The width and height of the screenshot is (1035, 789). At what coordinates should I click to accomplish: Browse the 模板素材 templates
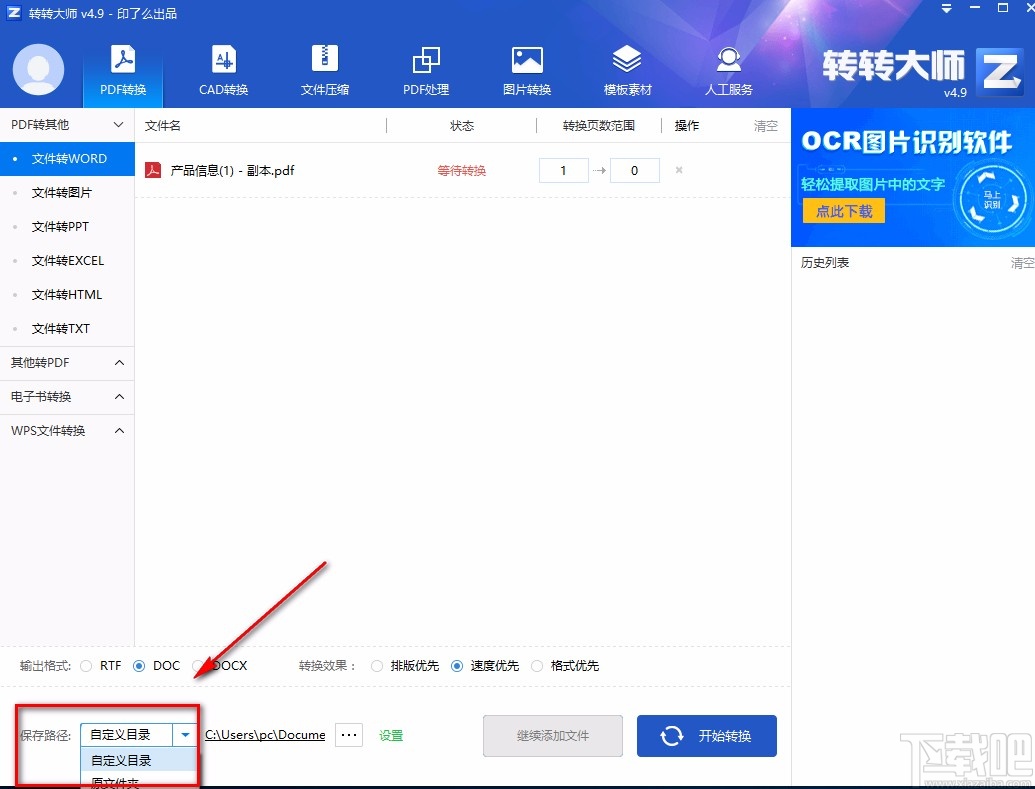point(627,68)
